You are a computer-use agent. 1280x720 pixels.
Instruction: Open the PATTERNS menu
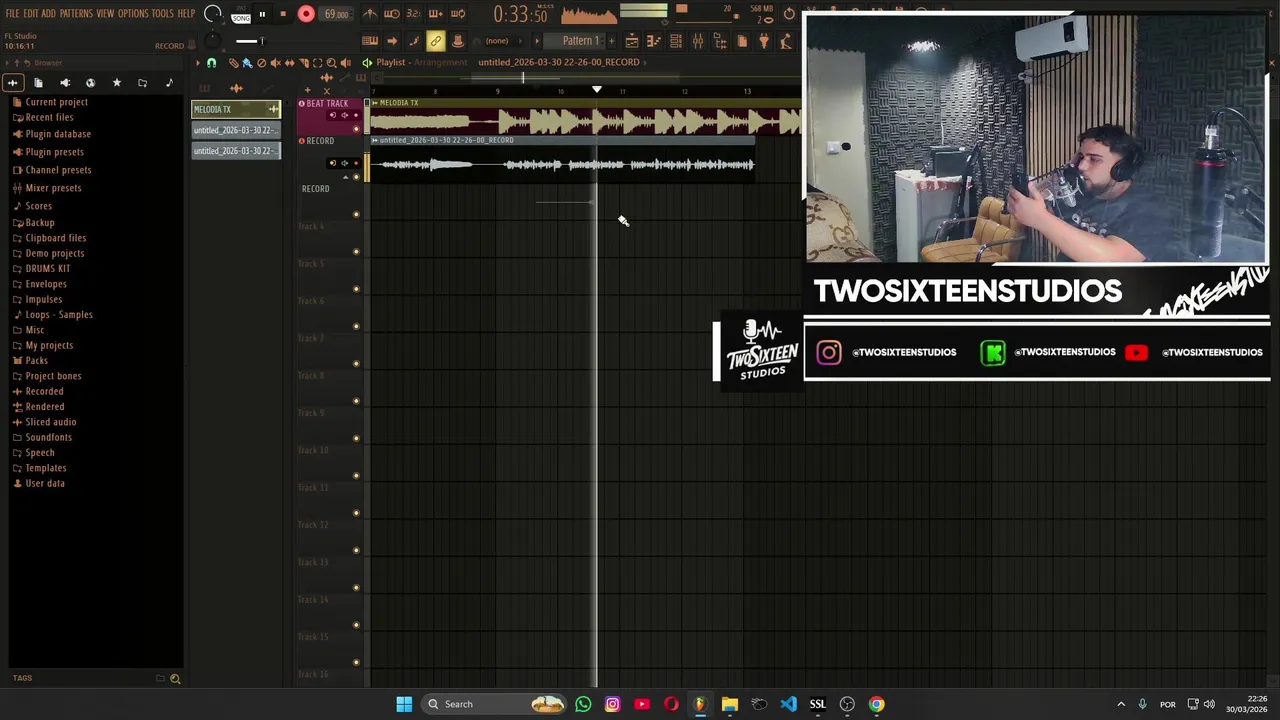tap(76, 14)
